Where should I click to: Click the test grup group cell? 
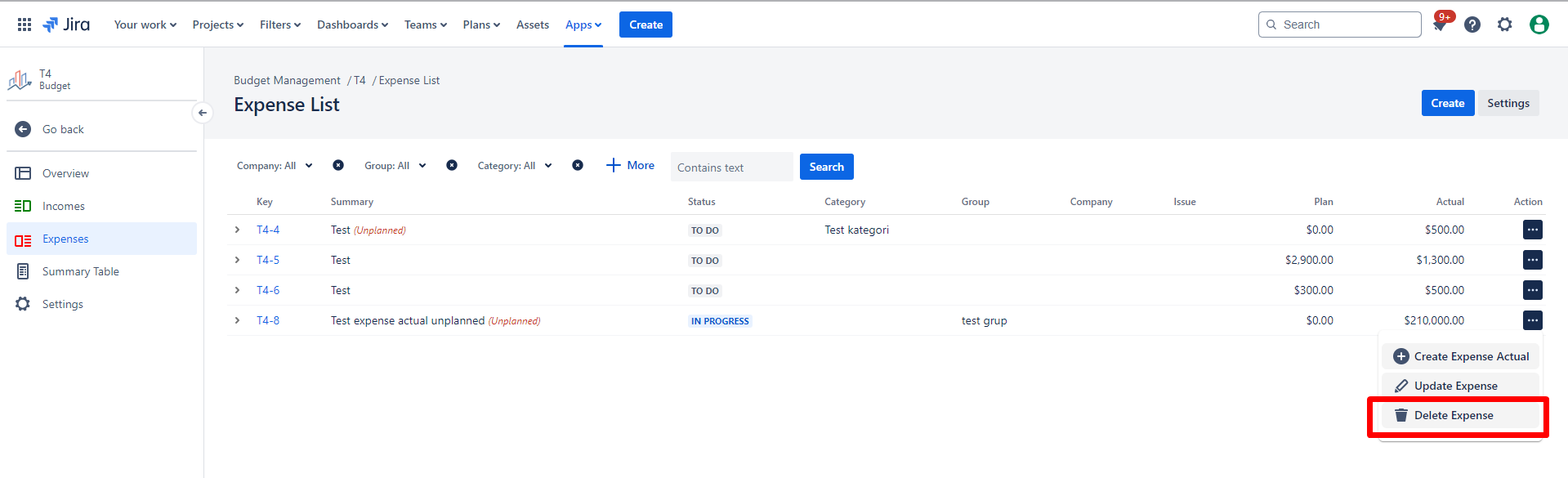coord(984,320)
